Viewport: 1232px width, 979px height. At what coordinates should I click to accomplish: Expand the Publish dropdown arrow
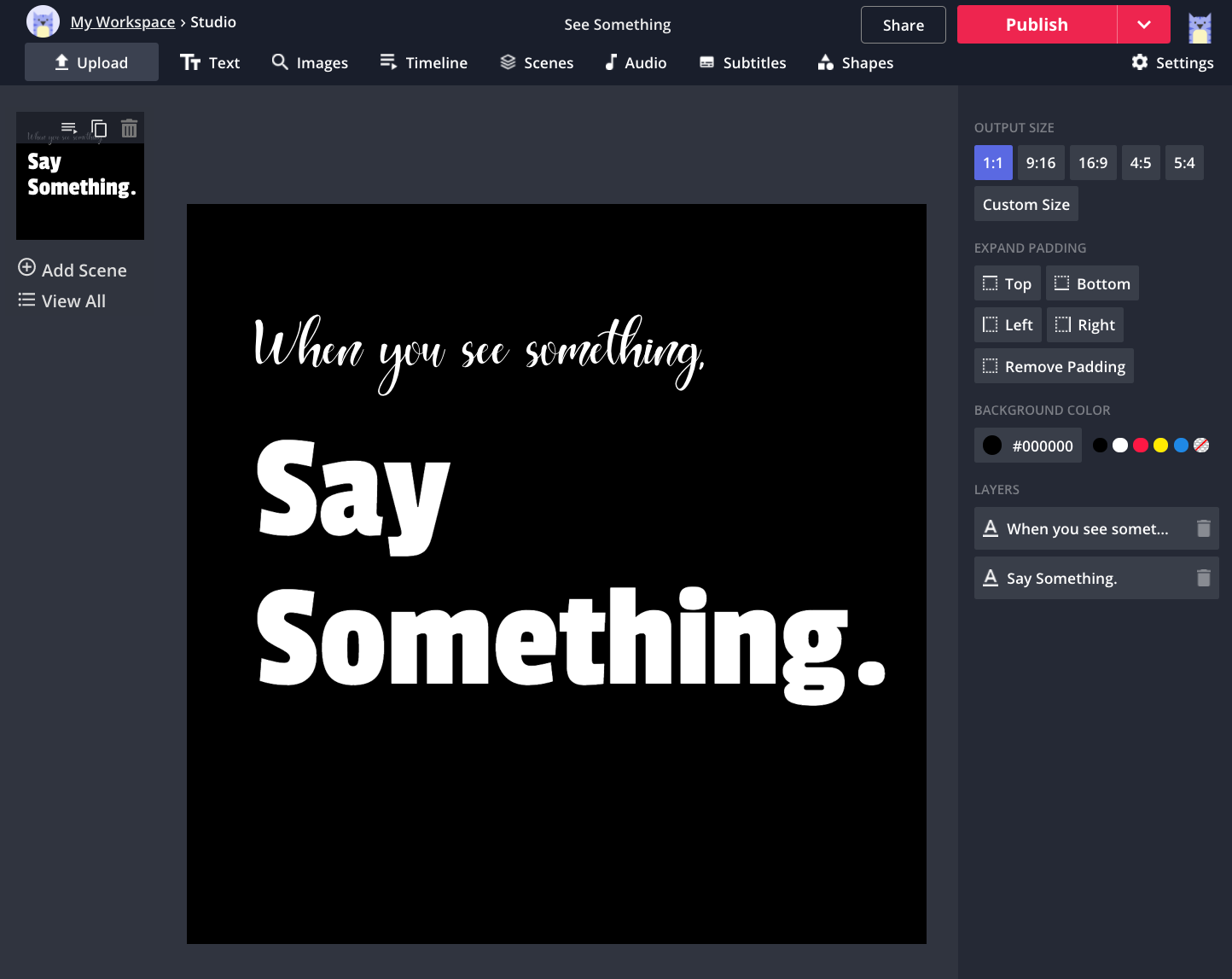click(1144, 25)
